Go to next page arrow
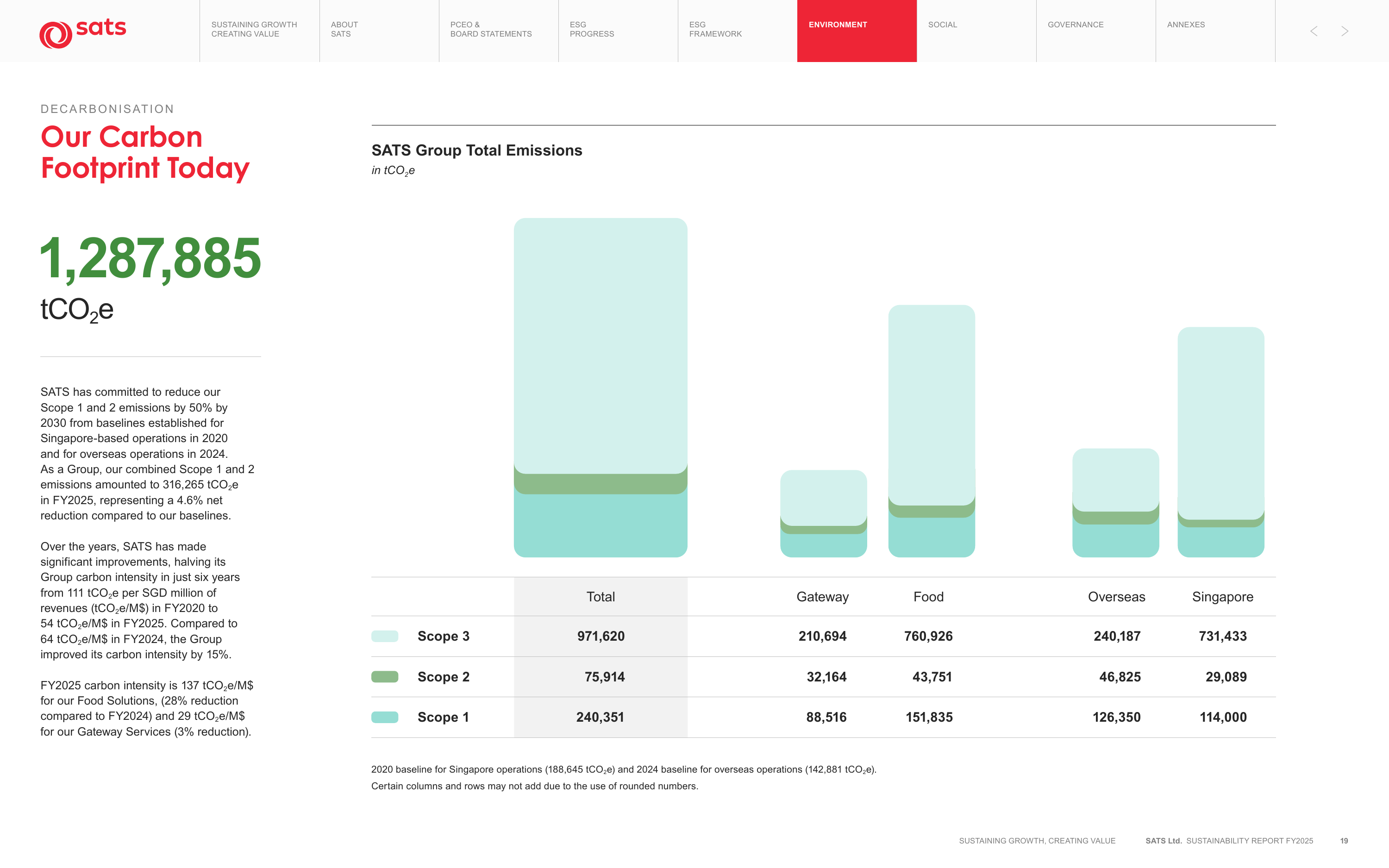The width and height of the screenshot is (1389, 868). point(1344,31)
